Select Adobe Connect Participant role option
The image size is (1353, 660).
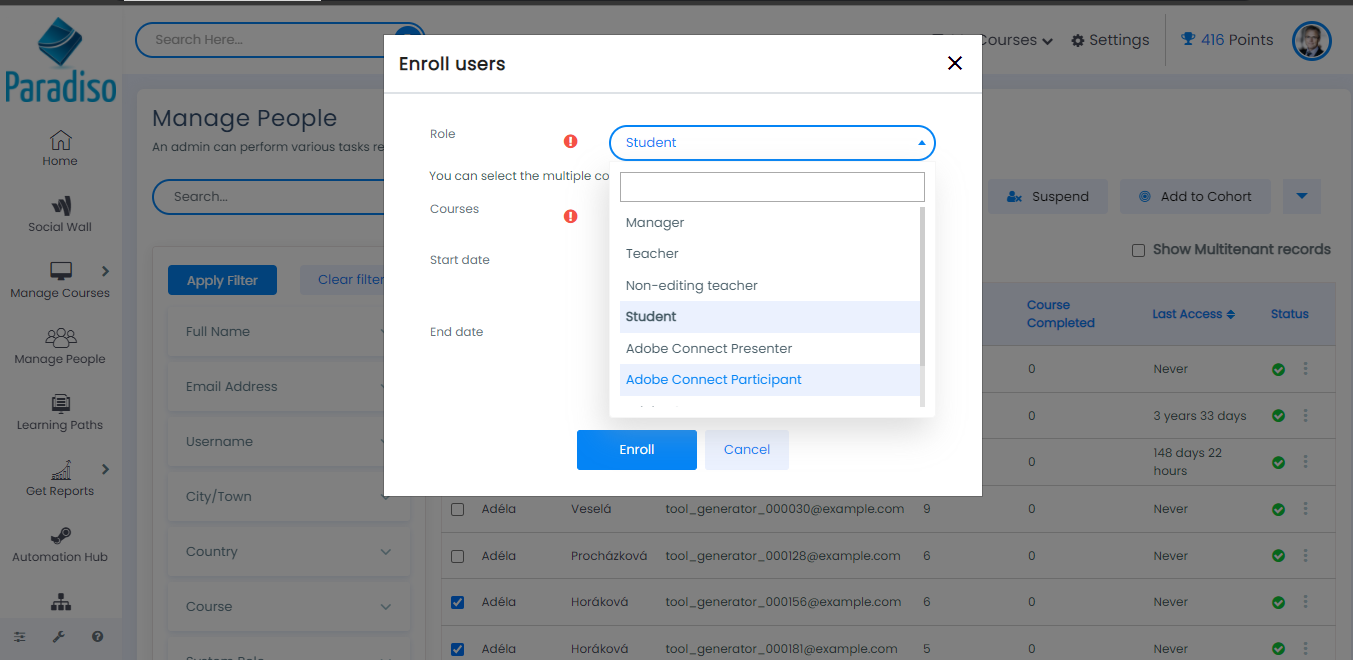[713, 380]
